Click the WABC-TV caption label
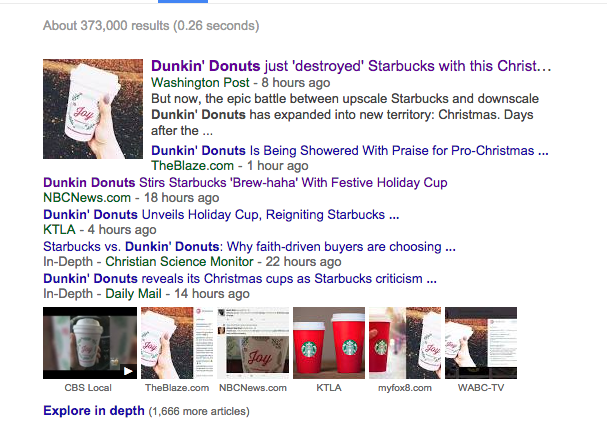 481,388
